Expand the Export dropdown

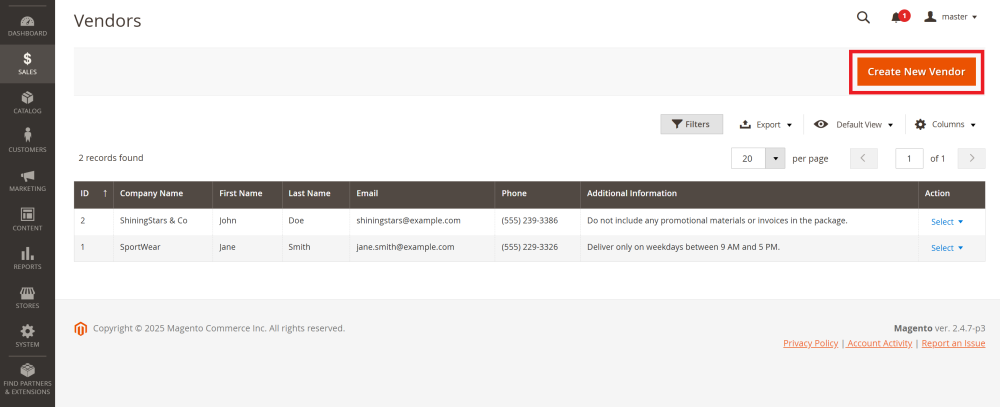click(x=765, y=125)
